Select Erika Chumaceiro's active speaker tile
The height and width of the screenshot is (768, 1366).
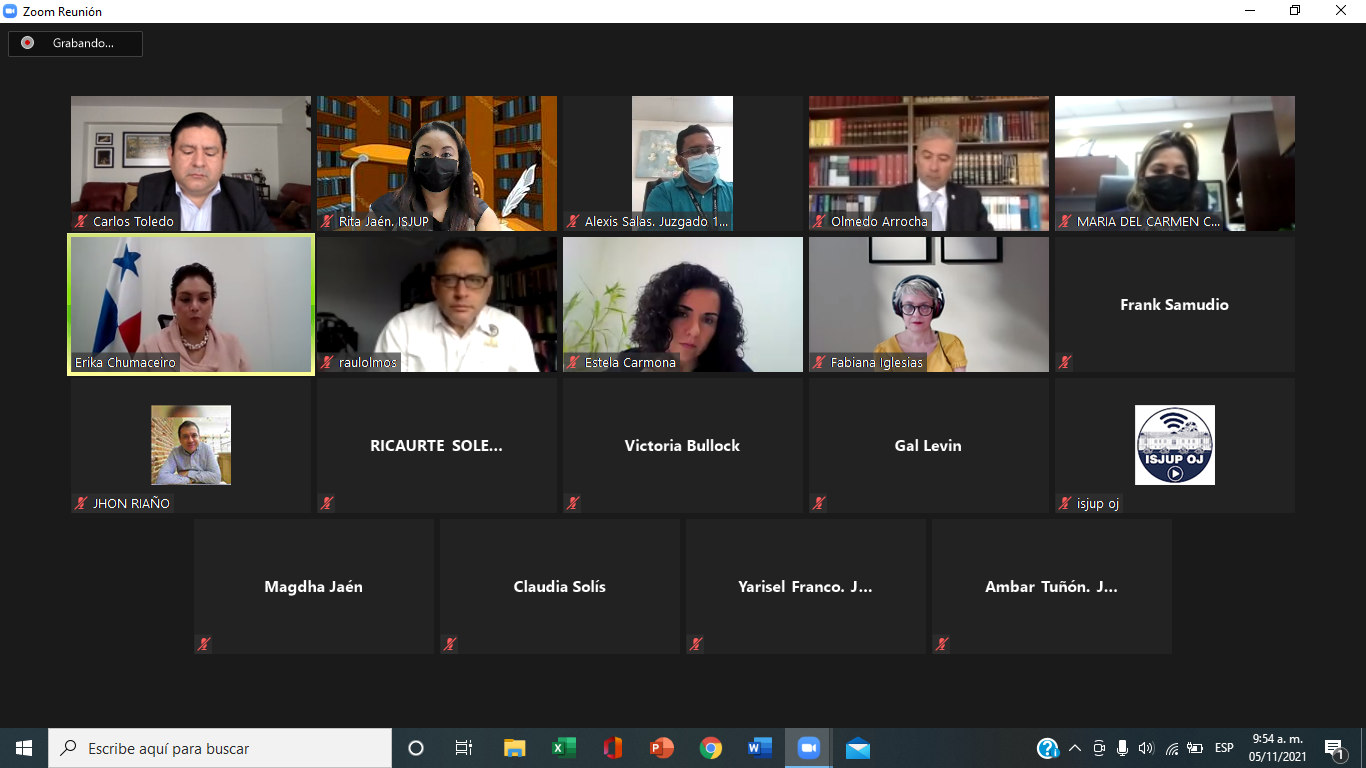coord(191,305)
